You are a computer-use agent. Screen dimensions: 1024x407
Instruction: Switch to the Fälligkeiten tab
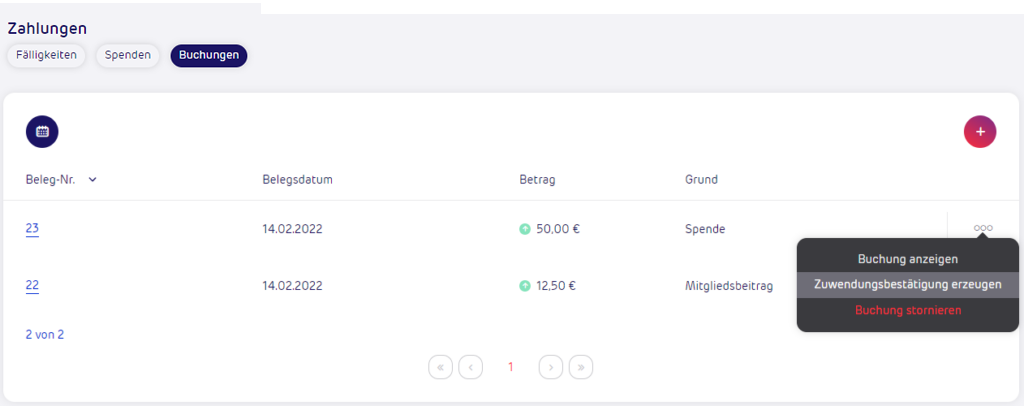46,56
